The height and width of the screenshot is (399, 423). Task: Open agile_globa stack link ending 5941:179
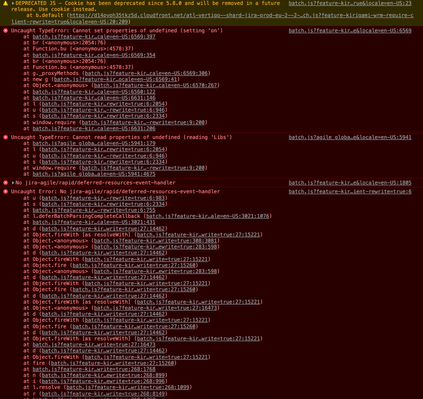coord(94,143)
